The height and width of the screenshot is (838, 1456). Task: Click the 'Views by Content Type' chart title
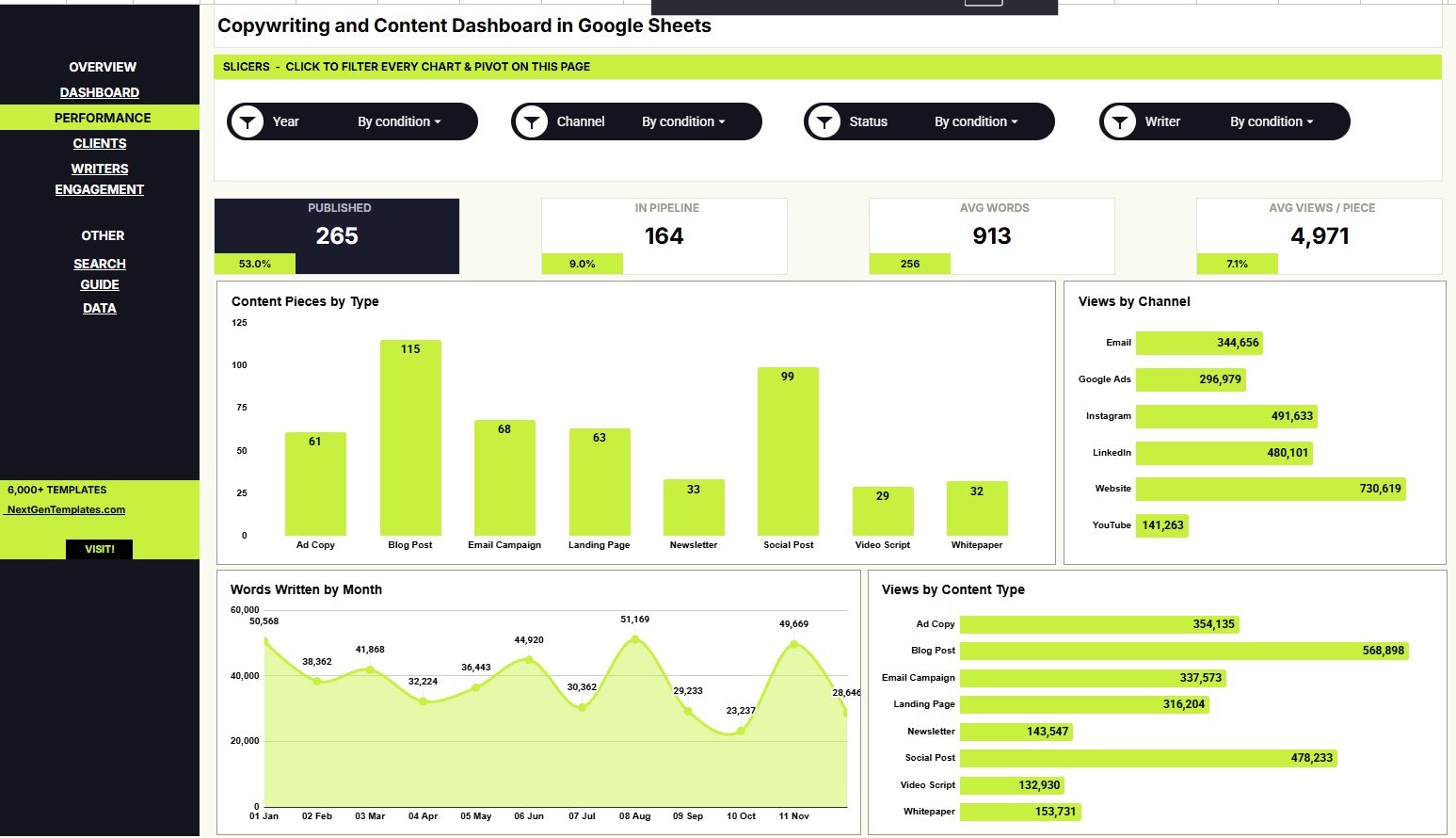[x=953, y=589]
